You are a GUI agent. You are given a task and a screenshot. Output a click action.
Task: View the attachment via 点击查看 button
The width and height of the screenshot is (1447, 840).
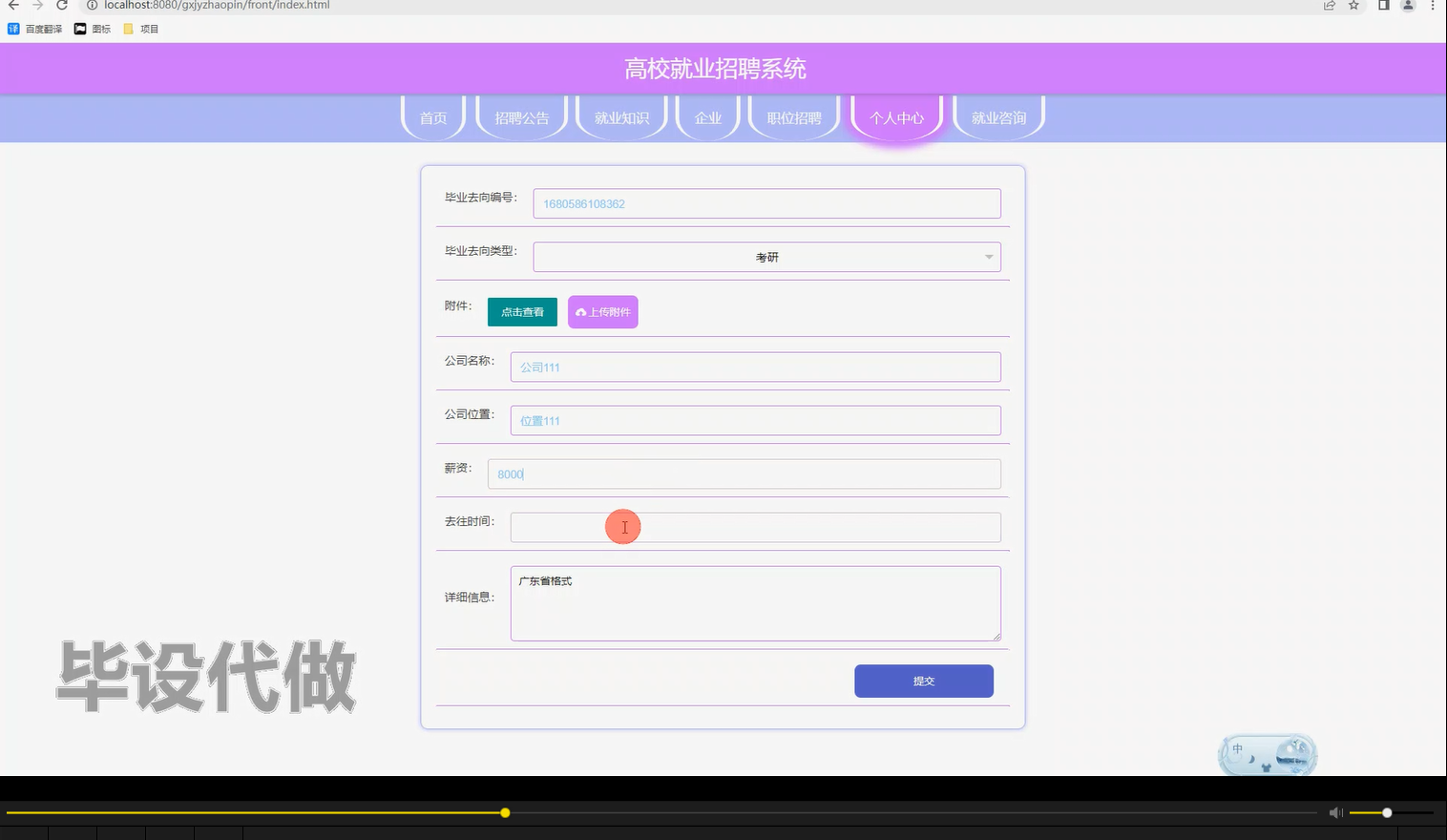[522, 311]
